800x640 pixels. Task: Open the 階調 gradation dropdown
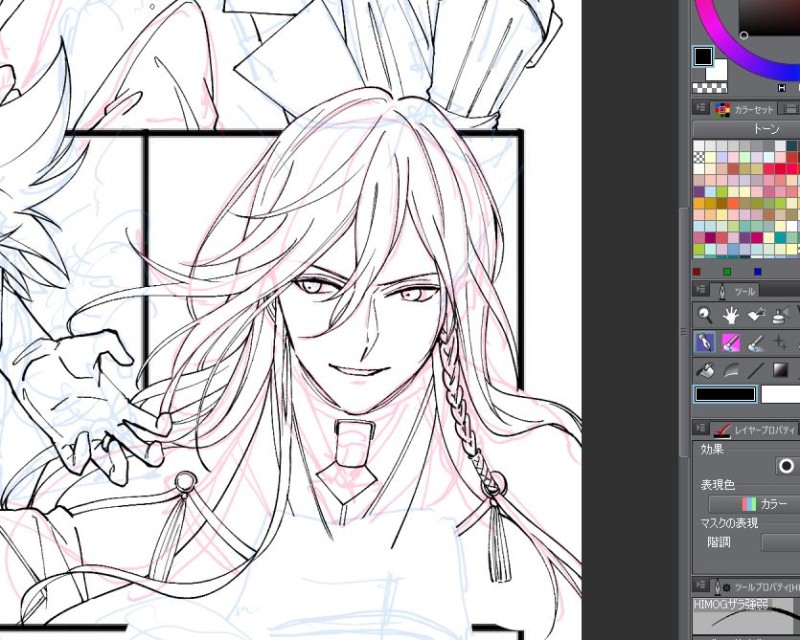(x=781, y=543)
